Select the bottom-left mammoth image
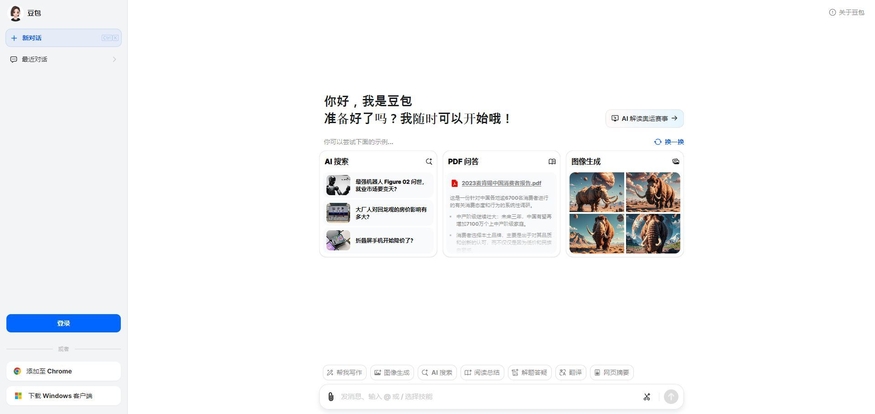 597,233
